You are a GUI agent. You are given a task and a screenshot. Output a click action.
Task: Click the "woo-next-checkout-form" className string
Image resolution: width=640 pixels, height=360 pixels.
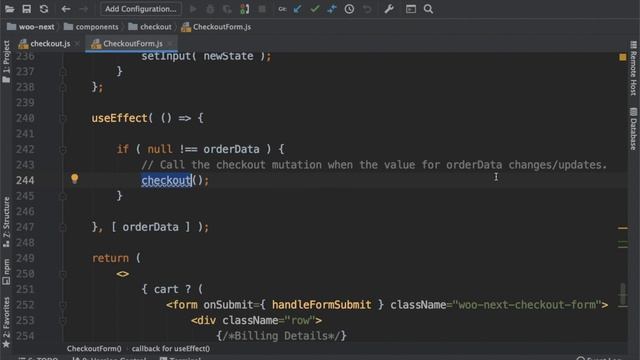527,305
